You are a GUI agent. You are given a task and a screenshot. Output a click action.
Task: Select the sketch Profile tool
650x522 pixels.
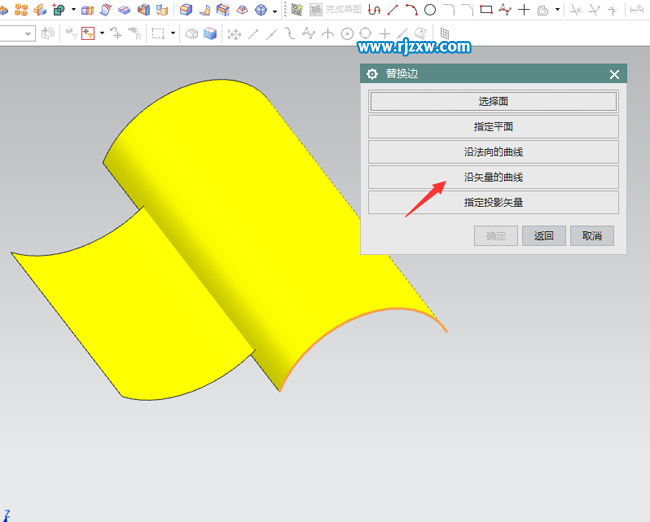[x=374, y=10]
